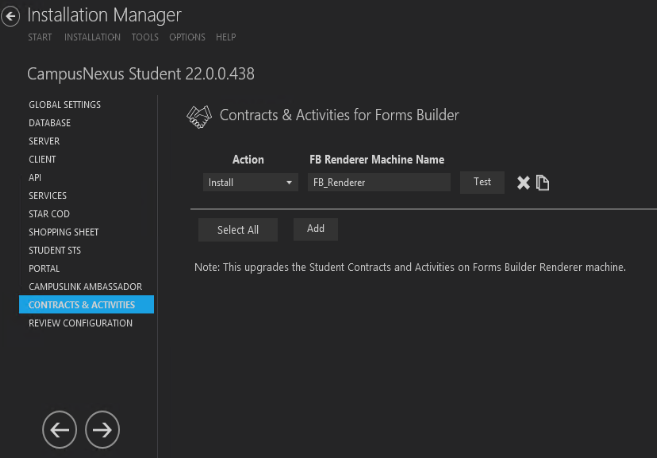Go to previous step with left arrow circle

[59, 429]
